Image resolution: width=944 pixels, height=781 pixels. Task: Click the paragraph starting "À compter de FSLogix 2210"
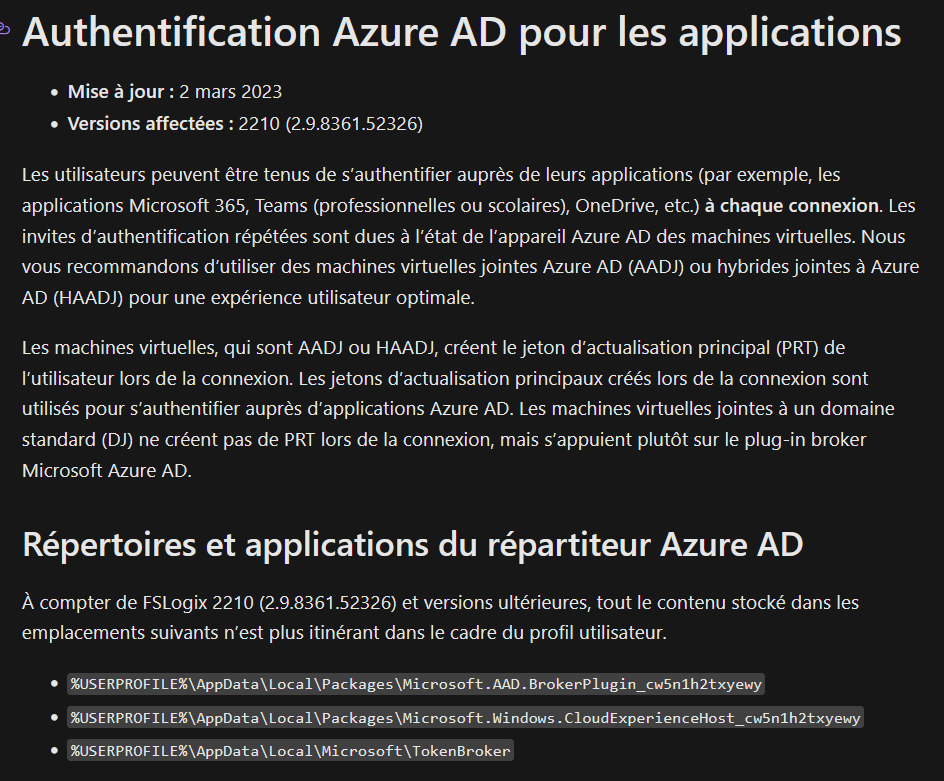(440, 618)
